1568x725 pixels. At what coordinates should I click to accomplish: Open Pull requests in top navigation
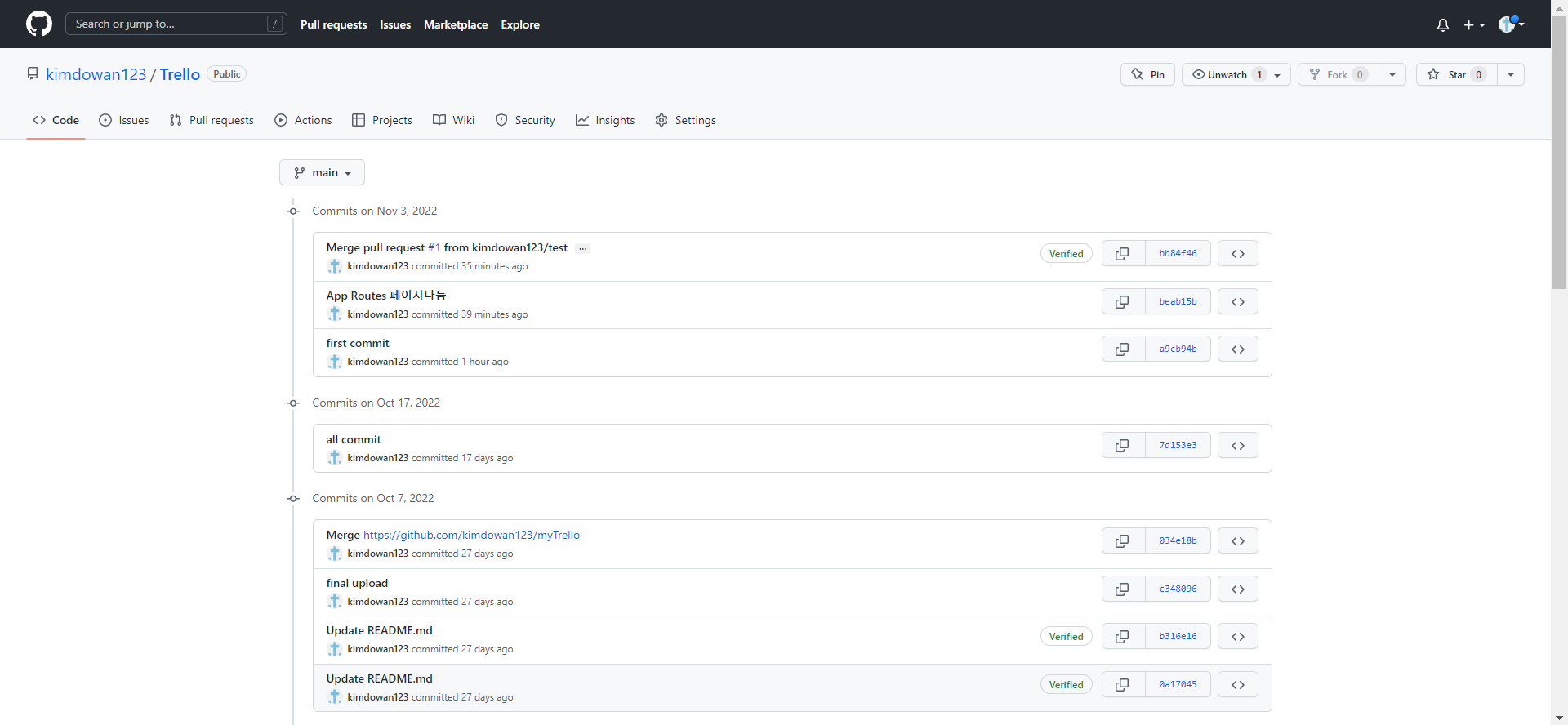coord(334,24)
